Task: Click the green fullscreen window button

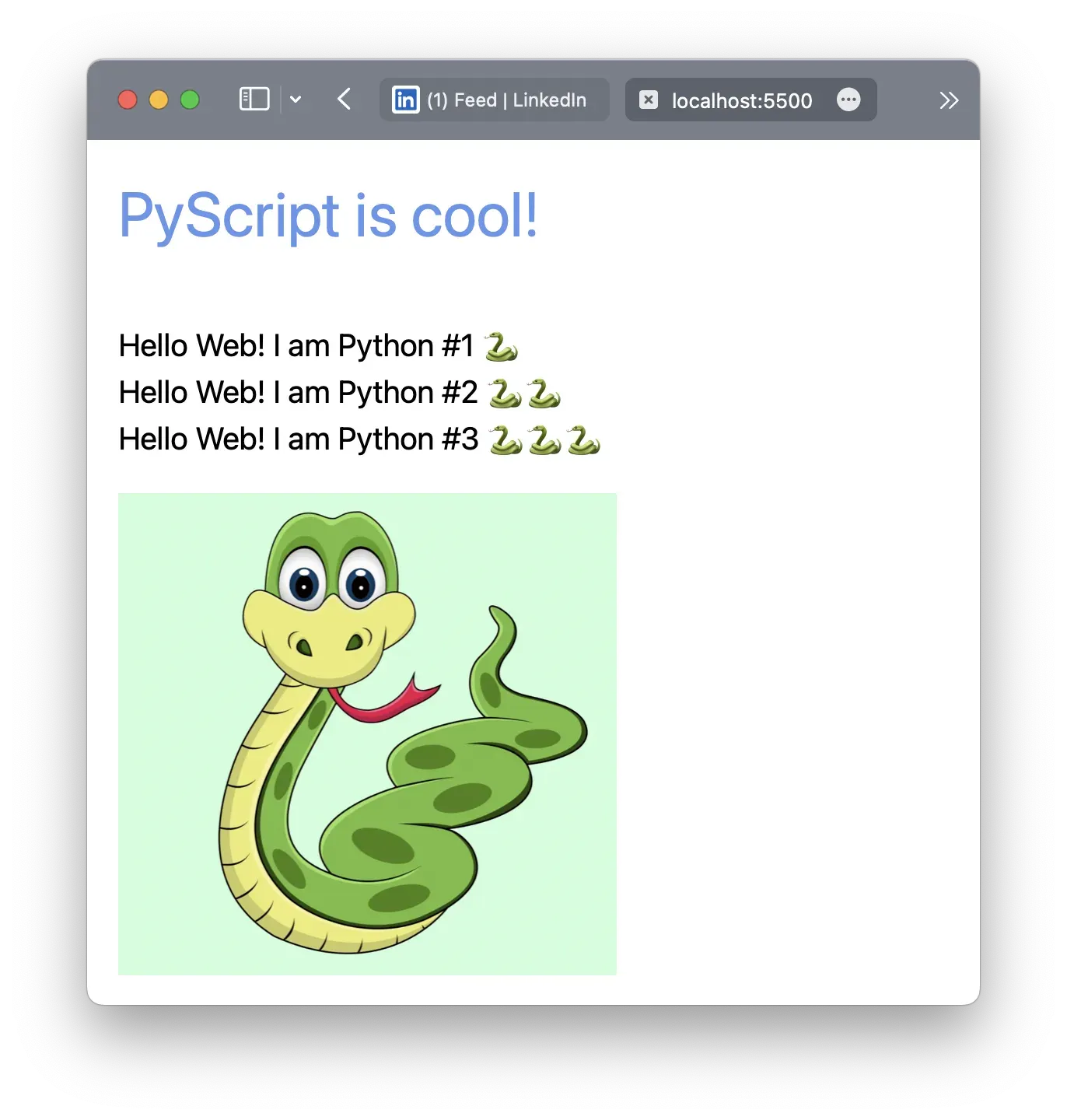Action: point(190,100)
